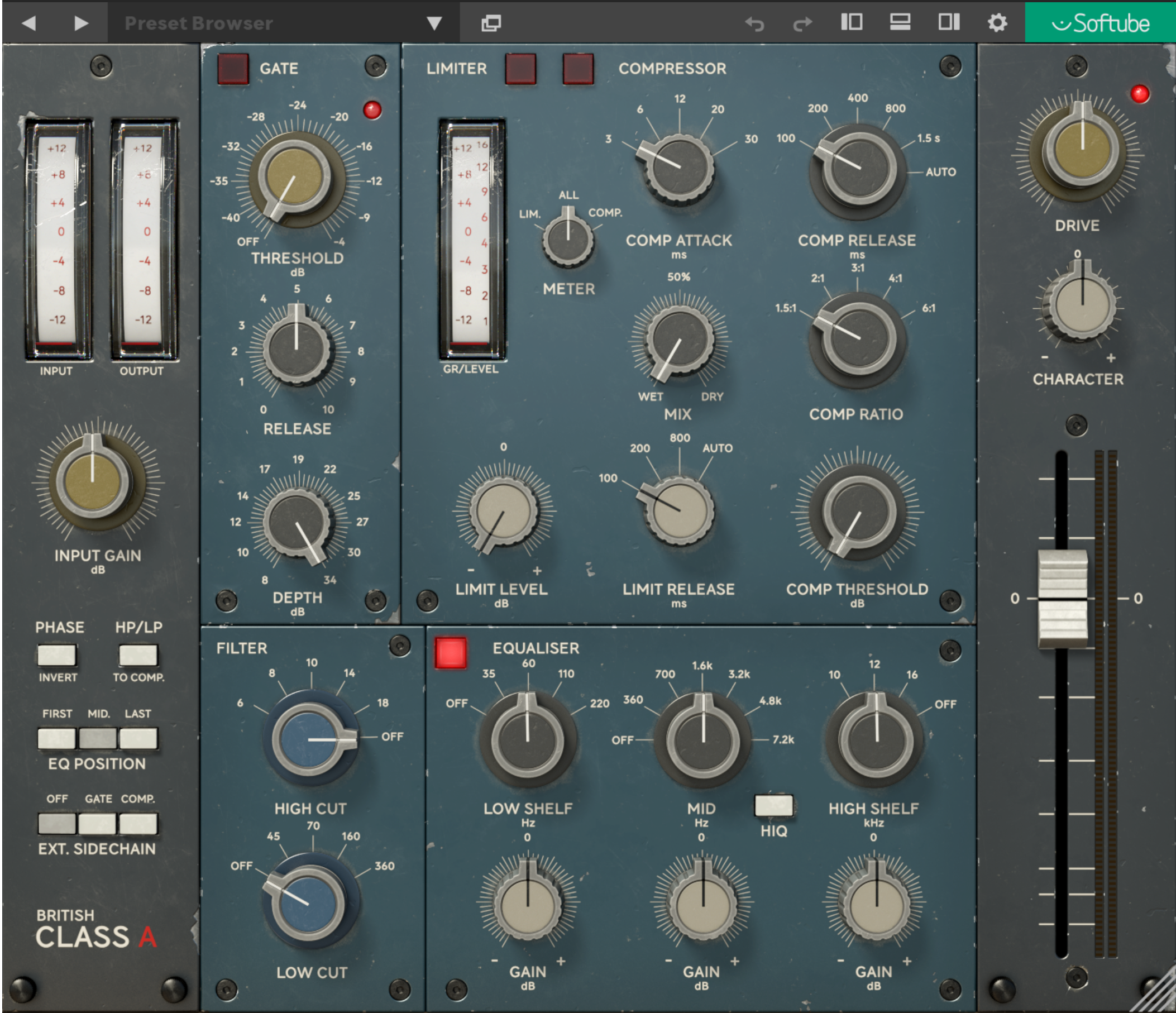Screen dimensions: 1176x1013
Task: Toggle the right side panel layout icon
Action: tap(948, 23)
